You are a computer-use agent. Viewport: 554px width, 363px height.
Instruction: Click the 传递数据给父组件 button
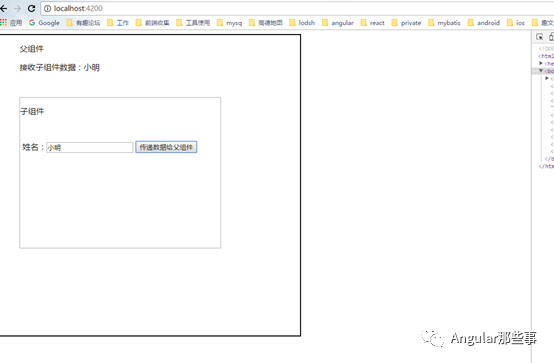tap(166, 147)
